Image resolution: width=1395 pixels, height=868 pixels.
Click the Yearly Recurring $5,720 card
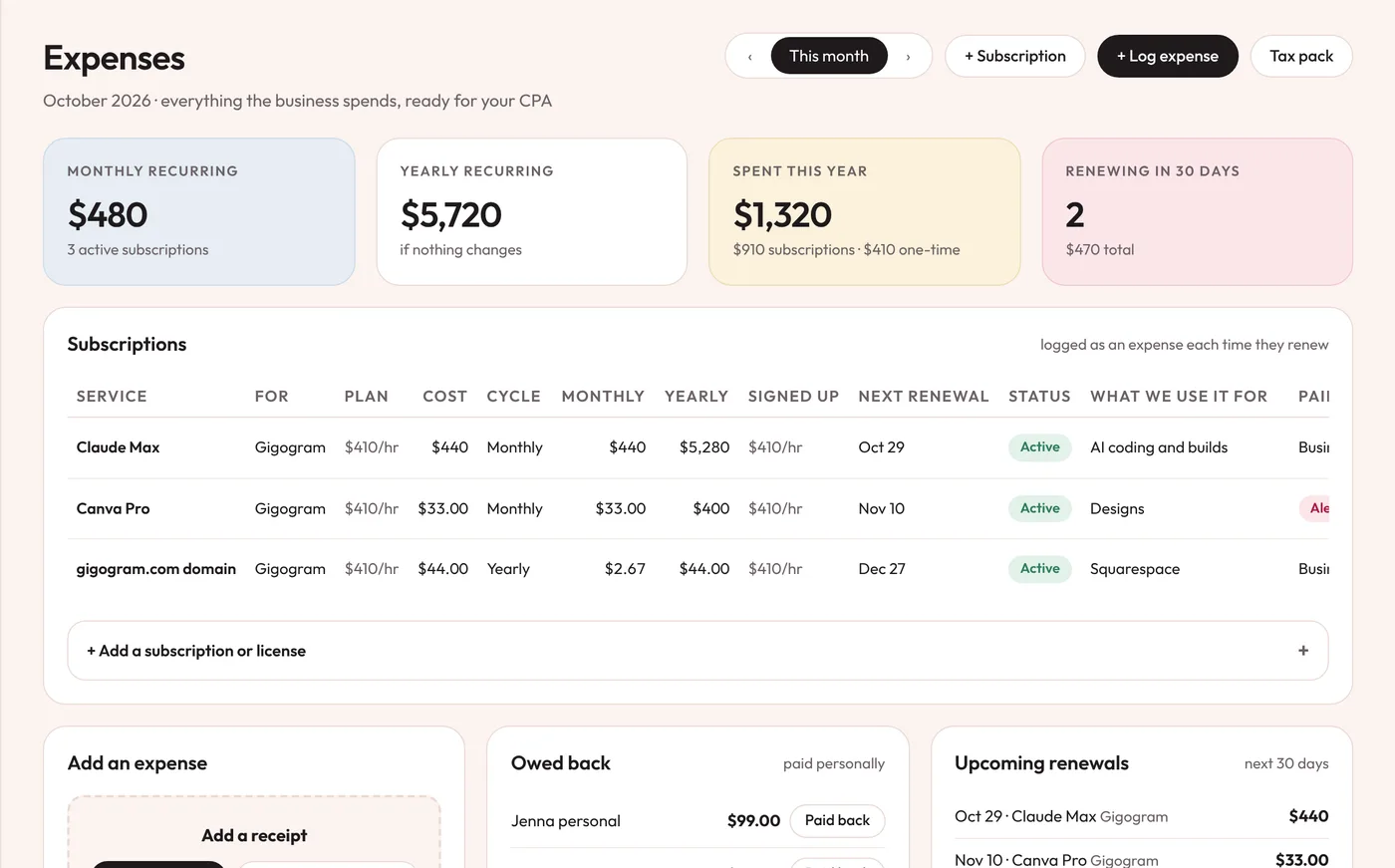(x=532, y=211)
